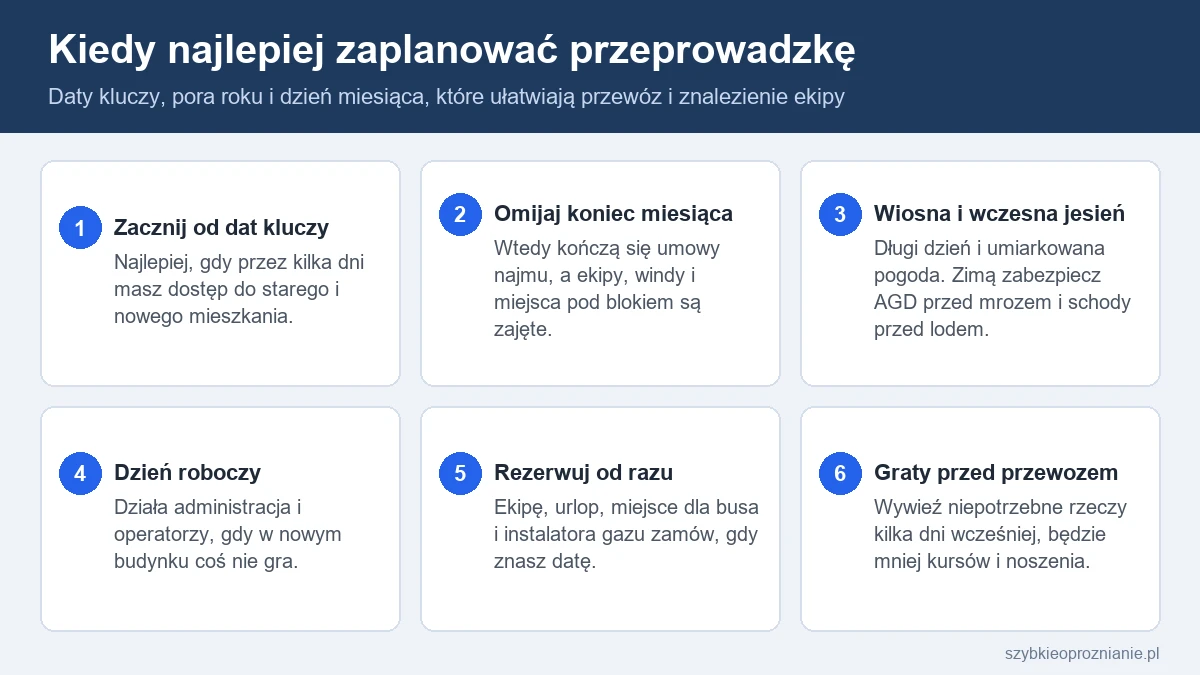This screenshot has width=1200, height=675.
Task: Click the number 3 circle badge
Action: pyautogui.click(x=840, y=214)
